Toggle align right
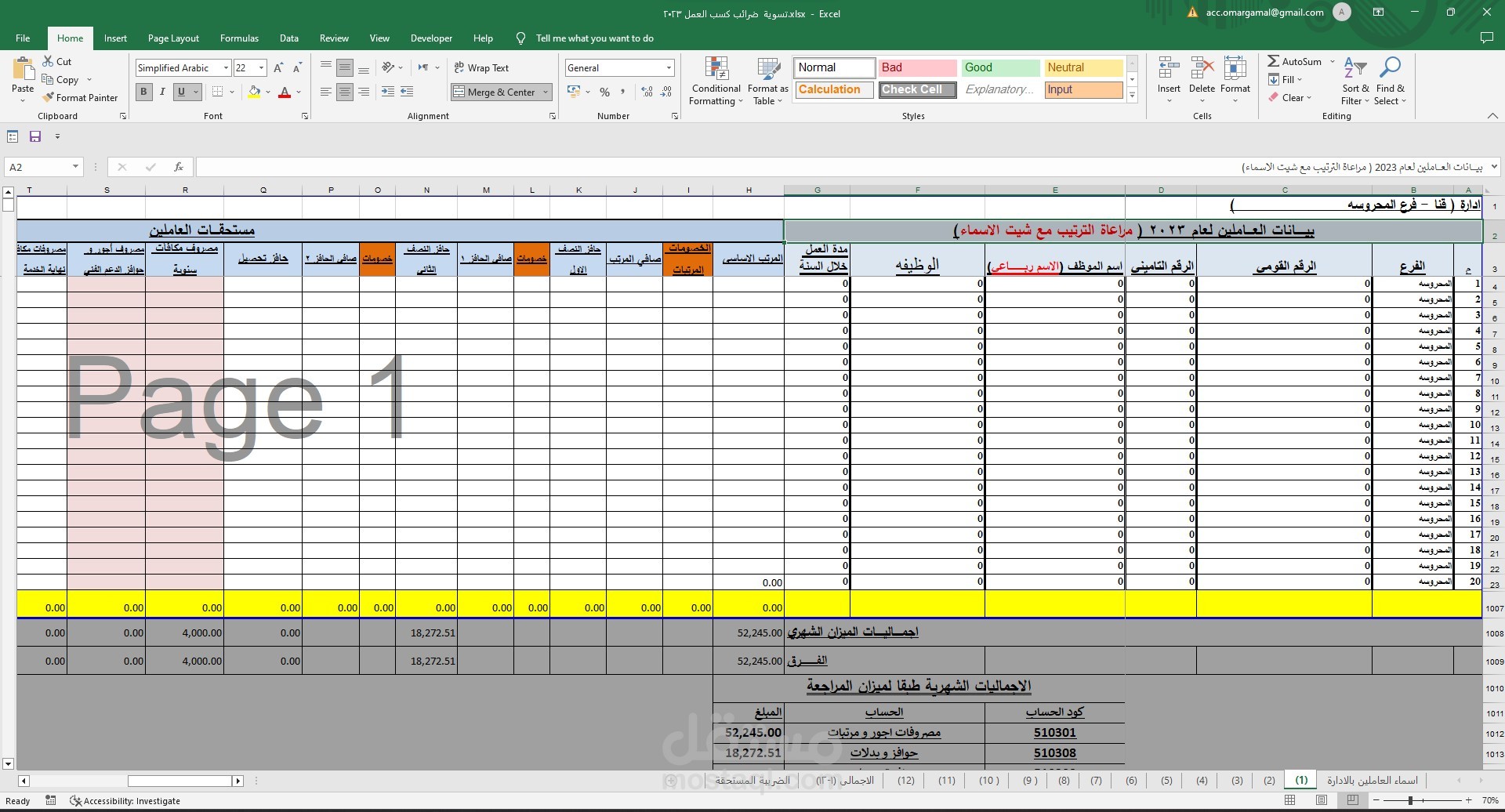Image resolution: width=1505 pixels, height=812 pixels. click(364, 92)
